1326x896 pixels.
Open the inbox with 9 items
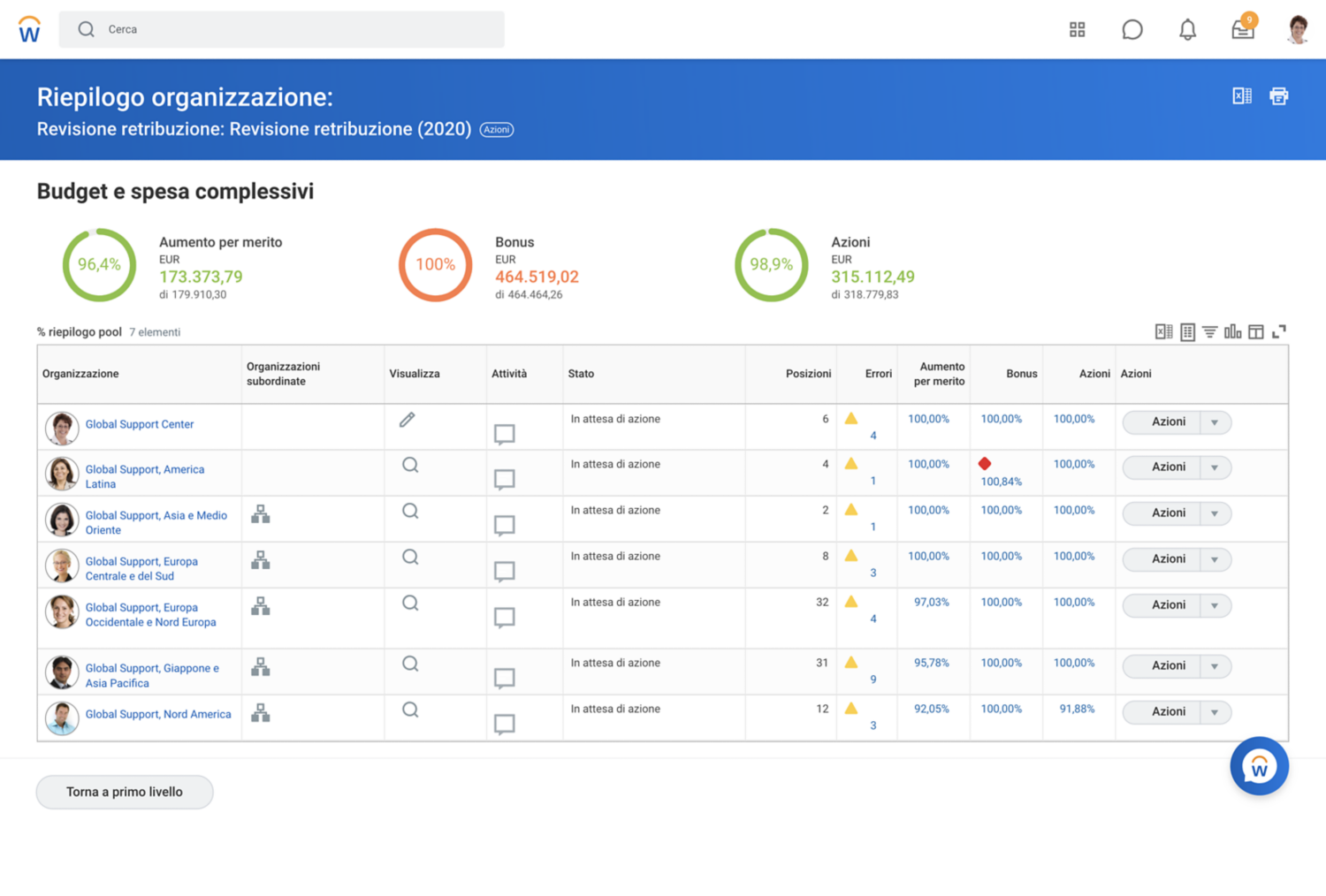pos(1242,29)
